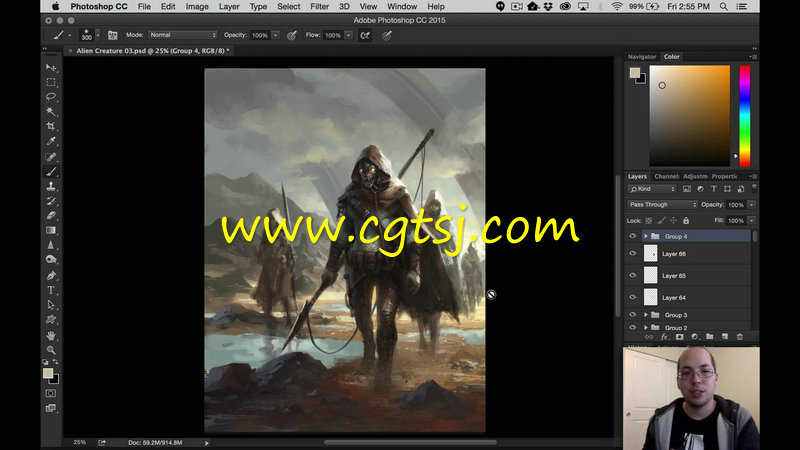The image size is (800, 450).
Task: Enable airbrush mode
Action: [x=365, y=35]
